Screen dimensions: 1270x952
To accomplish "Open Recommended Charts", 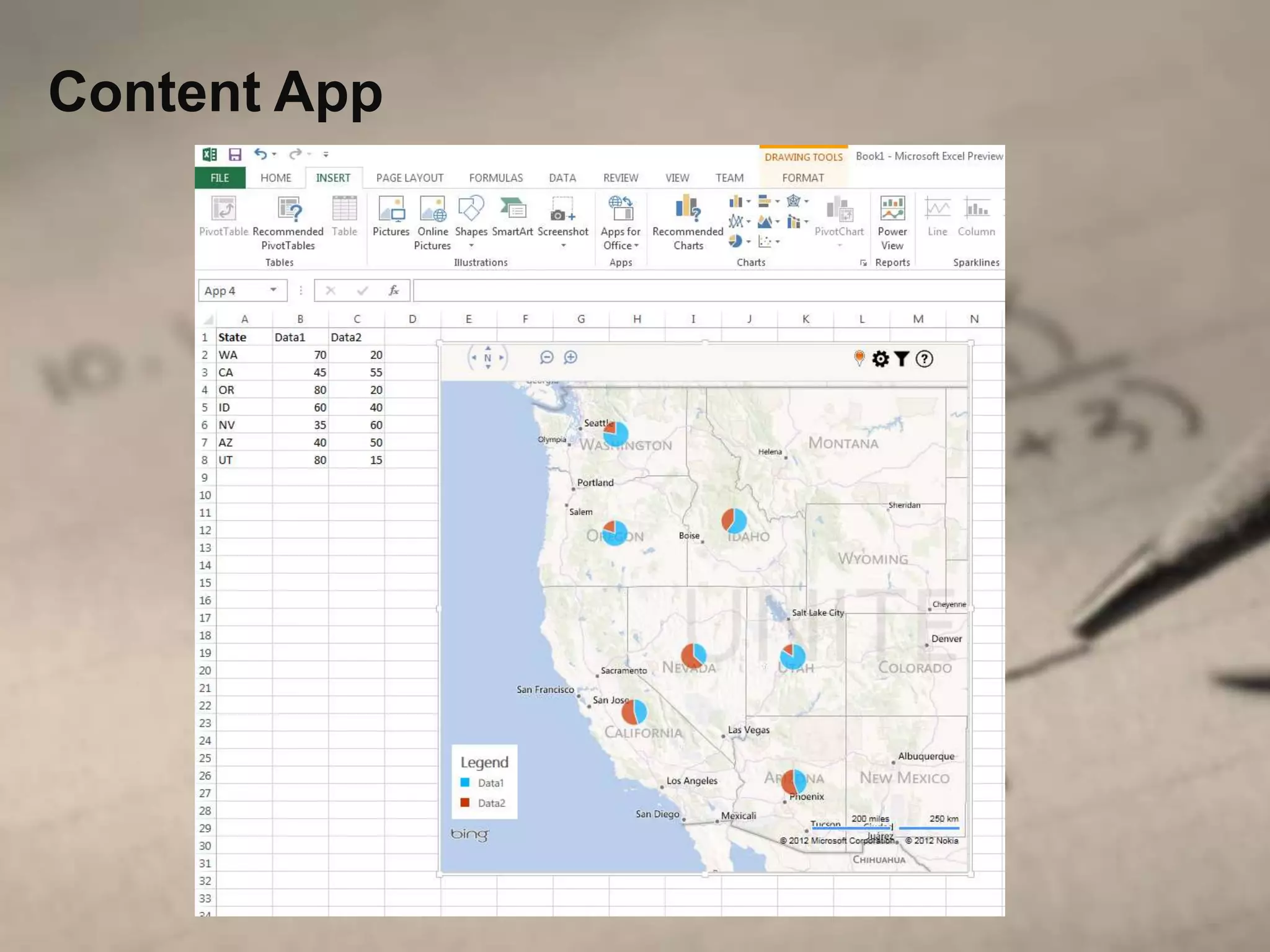I will point(688,223).
